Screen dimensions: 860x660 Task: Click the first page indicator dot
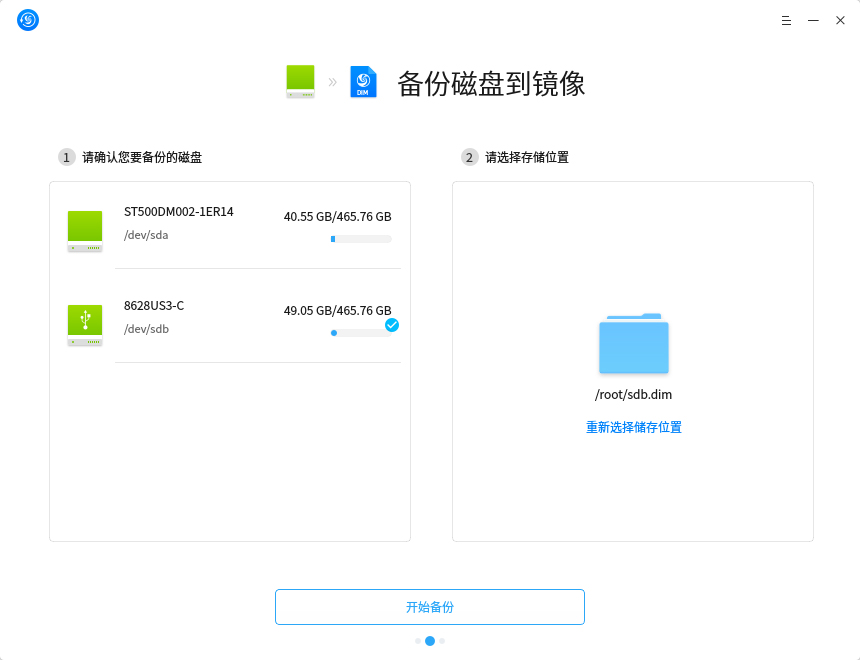coord(418,641)
